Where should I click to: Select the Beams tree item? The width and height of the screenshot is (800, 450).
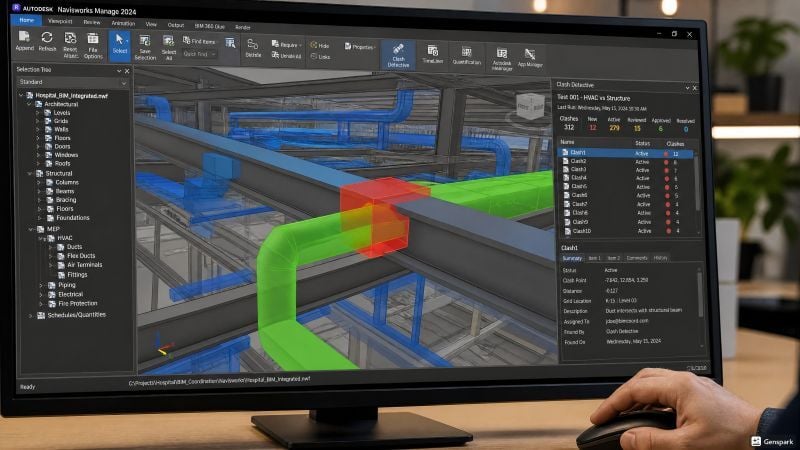pyautogui.click(x=65, y=191)
